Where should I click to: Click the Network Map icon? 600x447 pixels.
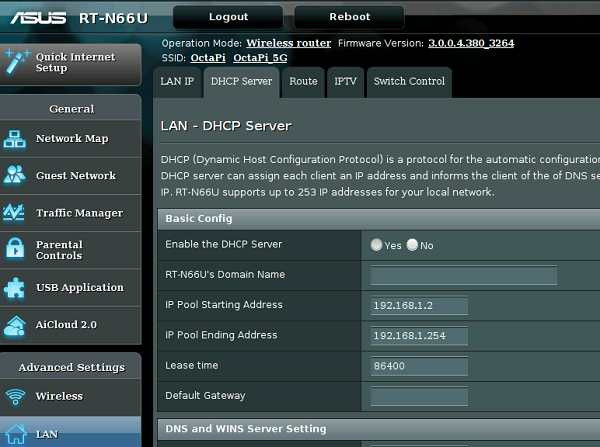click(15, 139)
